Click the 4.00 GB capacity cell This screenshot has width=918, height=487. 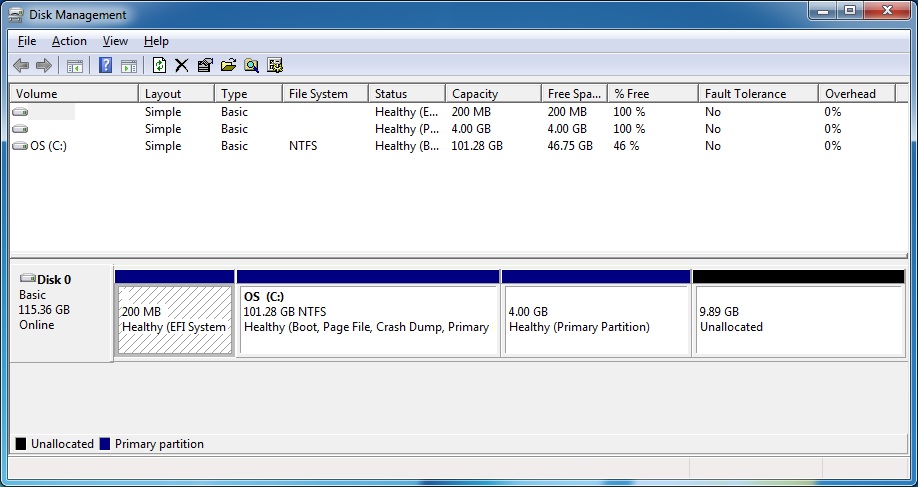click(x=471, y=129)
